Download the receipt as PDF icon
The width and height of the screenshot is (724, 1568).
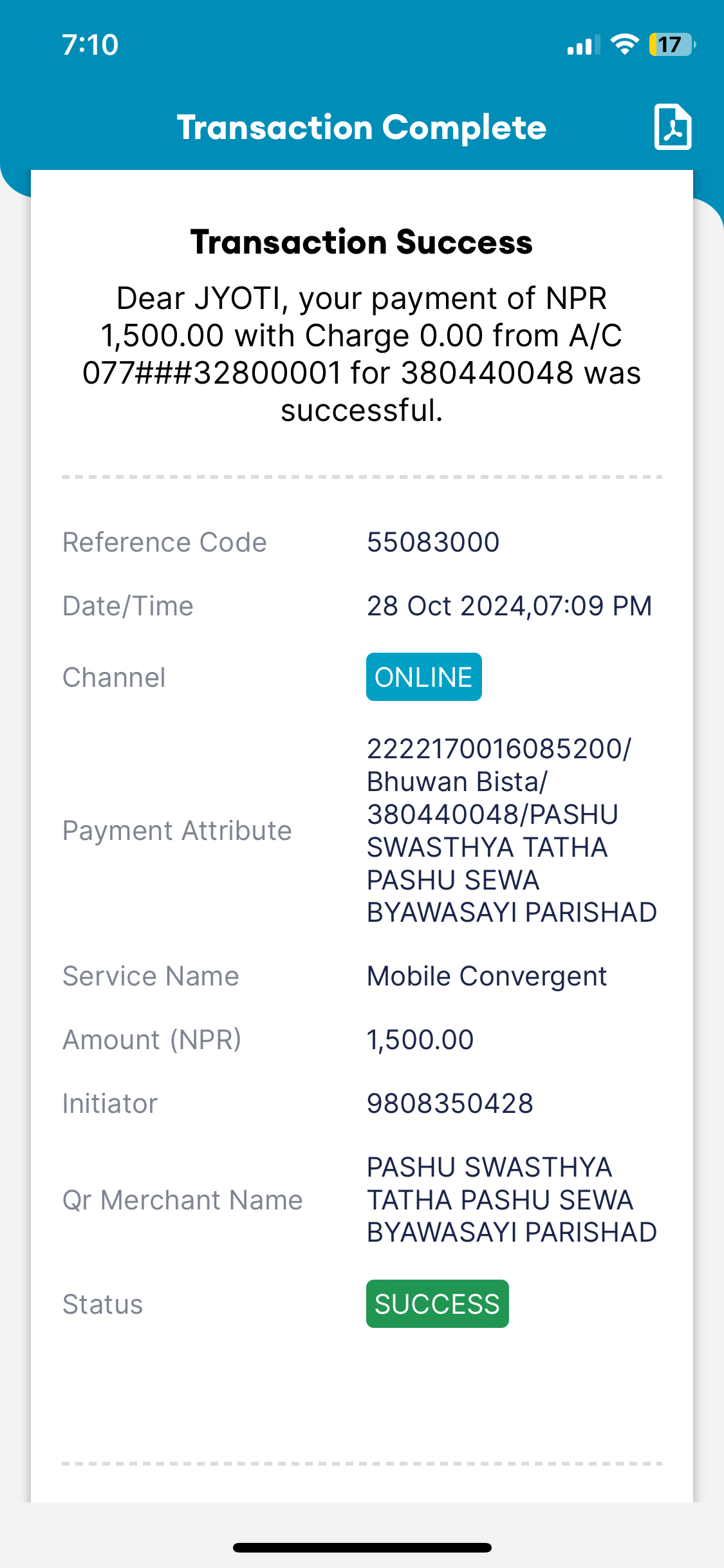click(673, 127)
